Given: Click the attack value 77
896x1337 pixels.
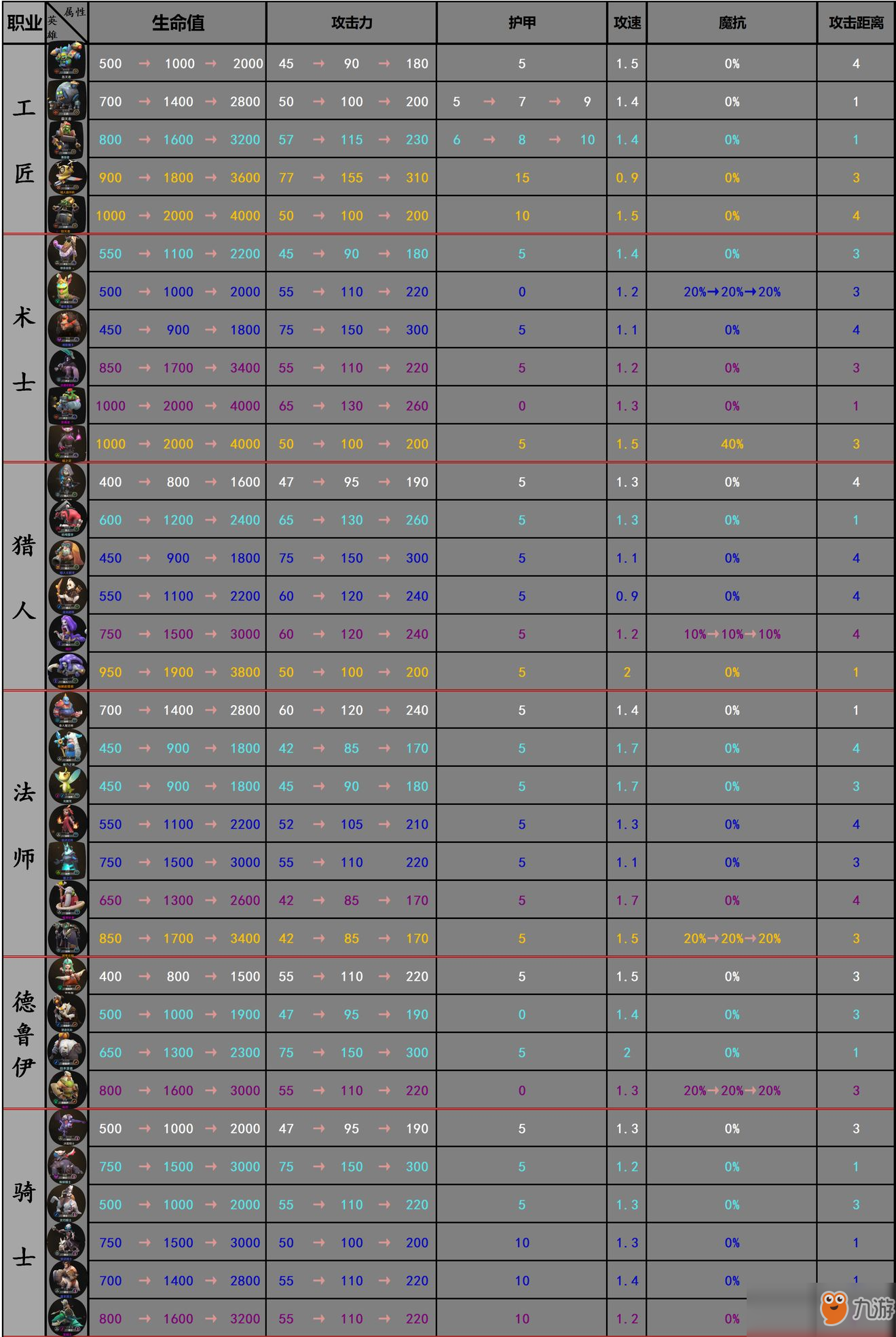Looking at the screenshot, I should 286,177.
